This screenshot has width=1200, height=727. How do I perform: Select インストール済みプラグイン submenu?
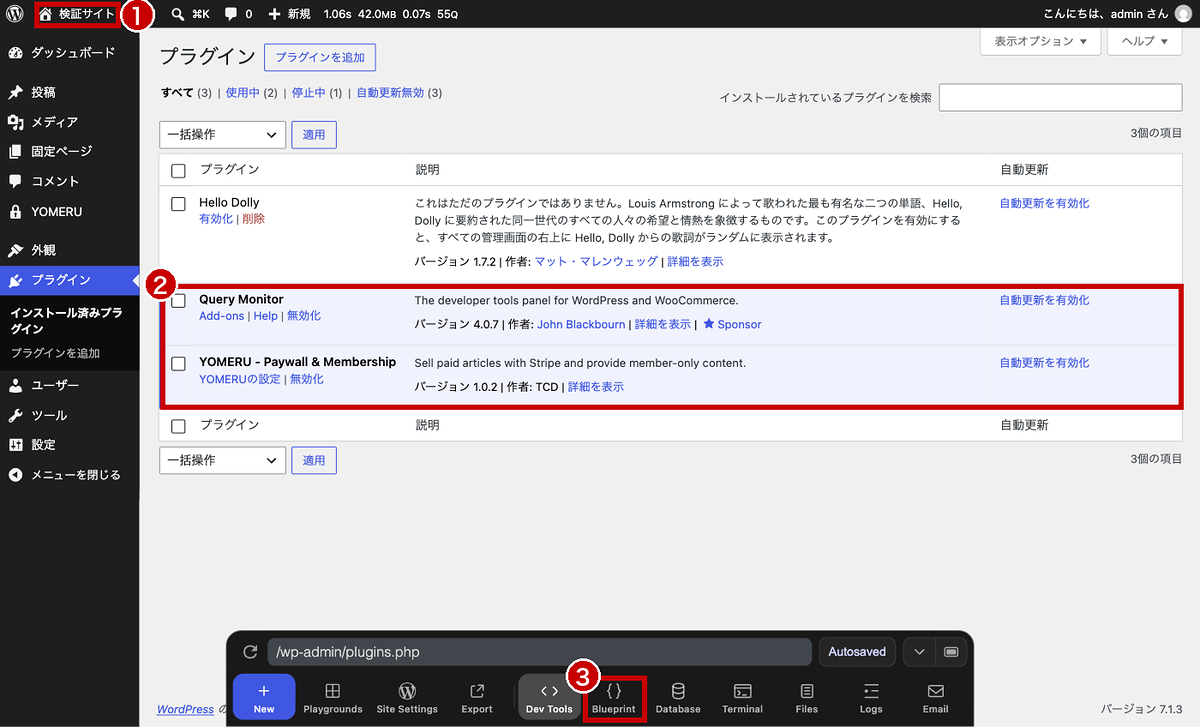coord(67,321)
